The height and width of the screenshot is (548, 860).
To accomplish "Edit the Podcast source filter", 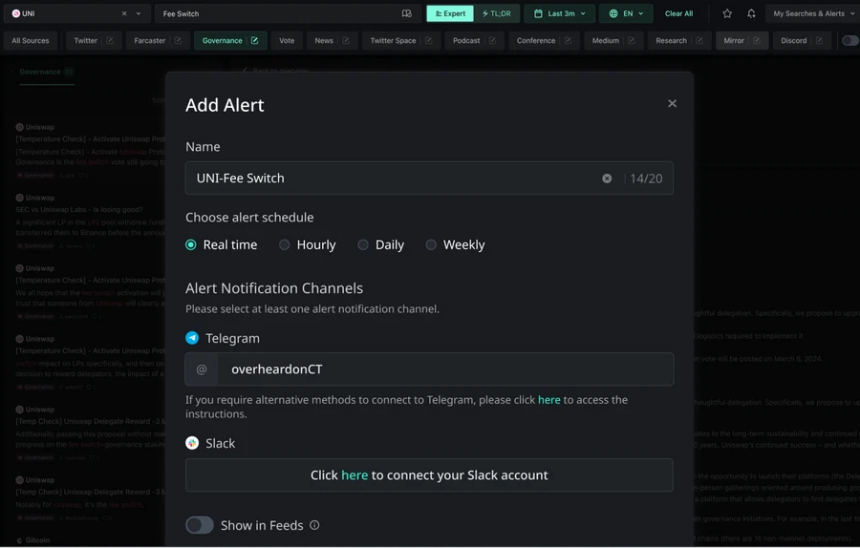I will pos(492,41).
